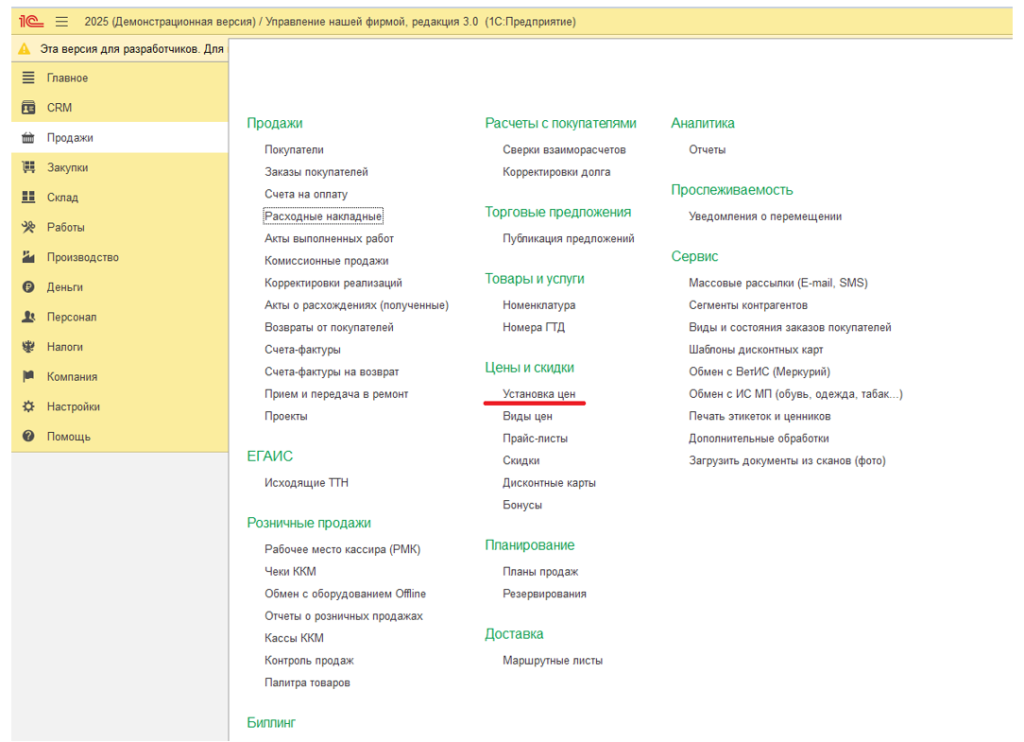Open Возвраты от покупателей
This screenshot has height=742, width=1024.
[x=329, y=327]
